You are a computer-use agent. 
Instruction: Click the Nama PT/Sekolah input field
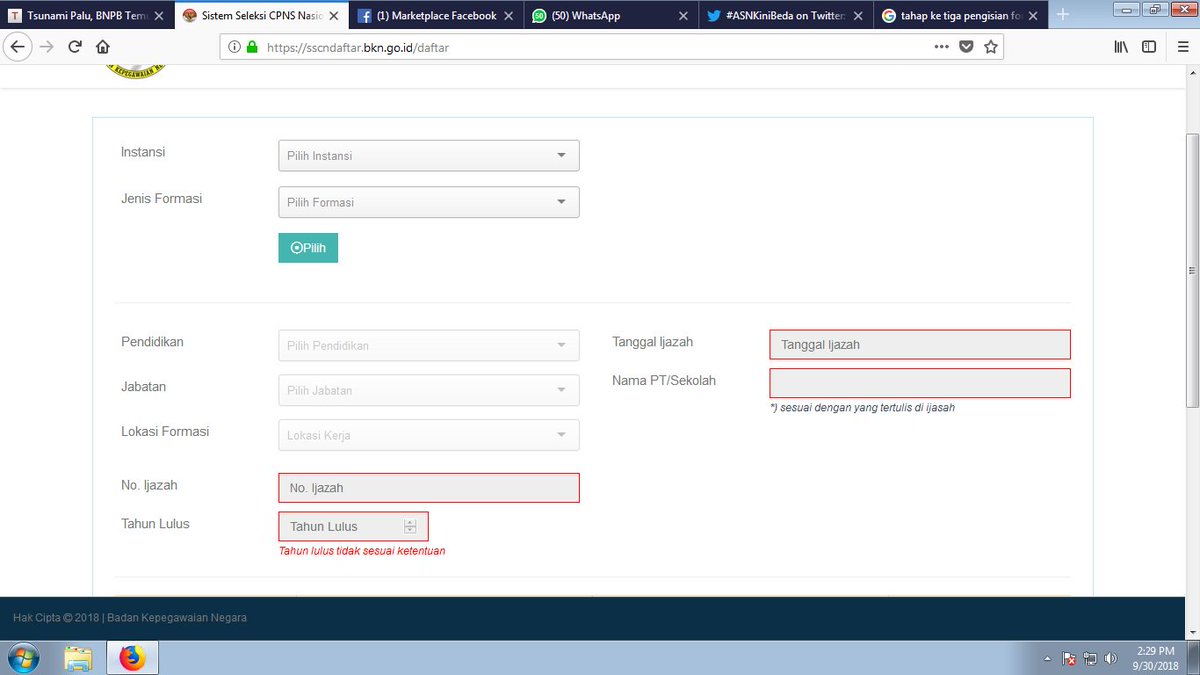click(x=920, y=383)
